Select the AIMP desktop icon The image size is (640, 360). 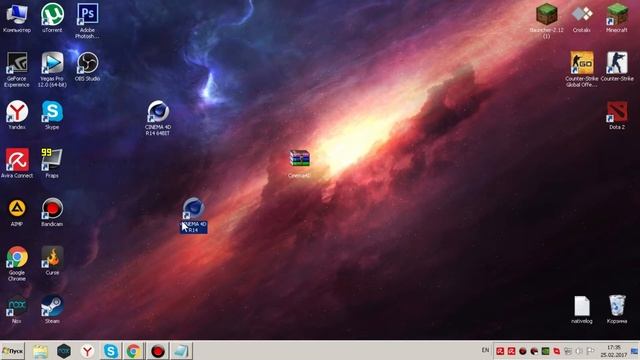tap(17, 212)
